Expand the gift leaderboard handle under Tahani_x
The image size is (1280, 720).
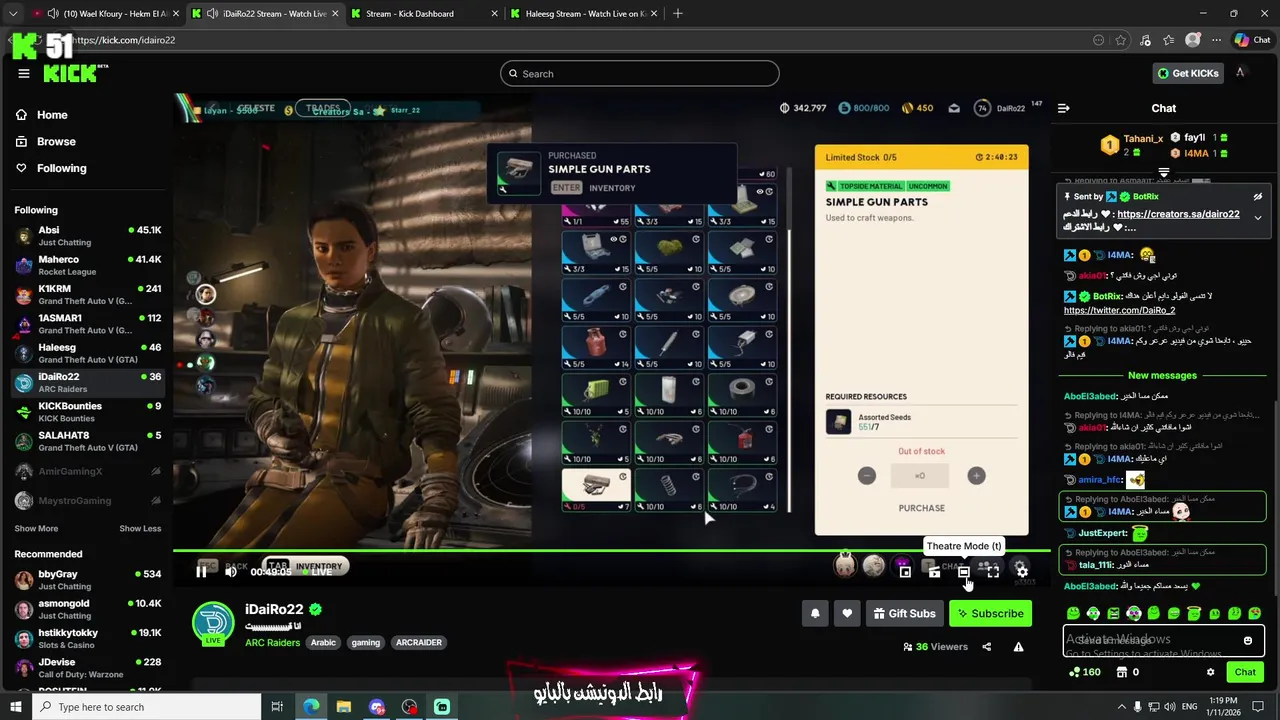tap(1163, 173)
